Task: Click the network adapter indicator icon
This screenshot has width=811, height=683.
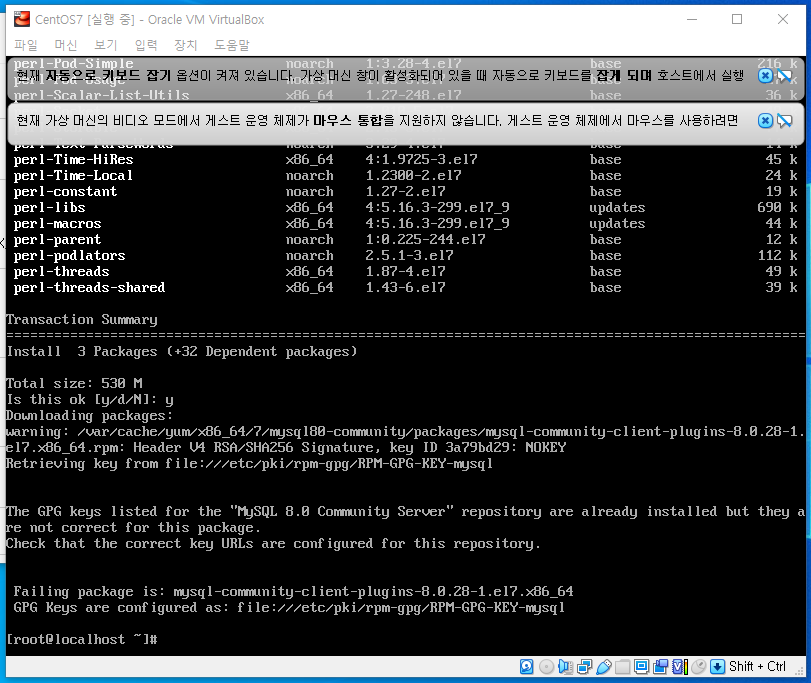Action: 584,667
